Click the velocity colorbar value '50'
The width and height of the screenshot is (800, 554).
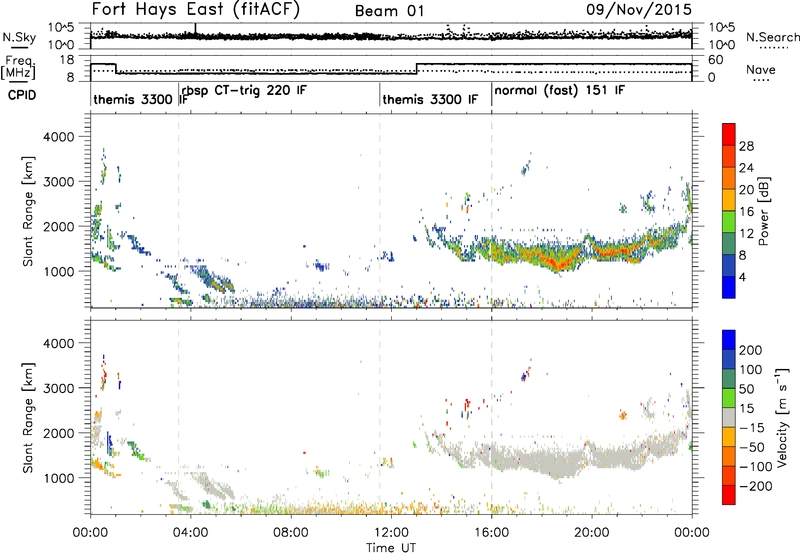746,389
